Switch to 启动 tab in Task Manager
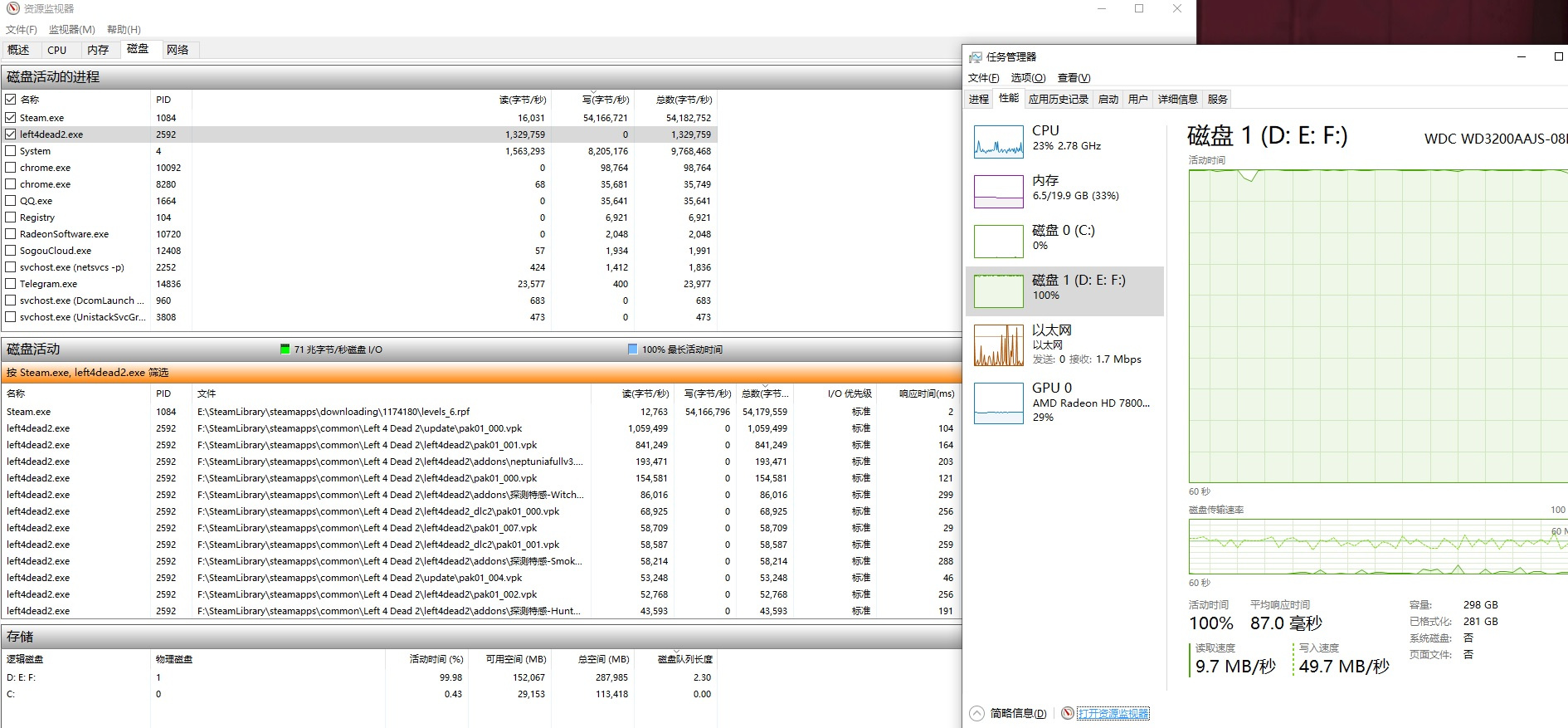This screenshot has width=1568, height=728. [x=1108, y=100]
